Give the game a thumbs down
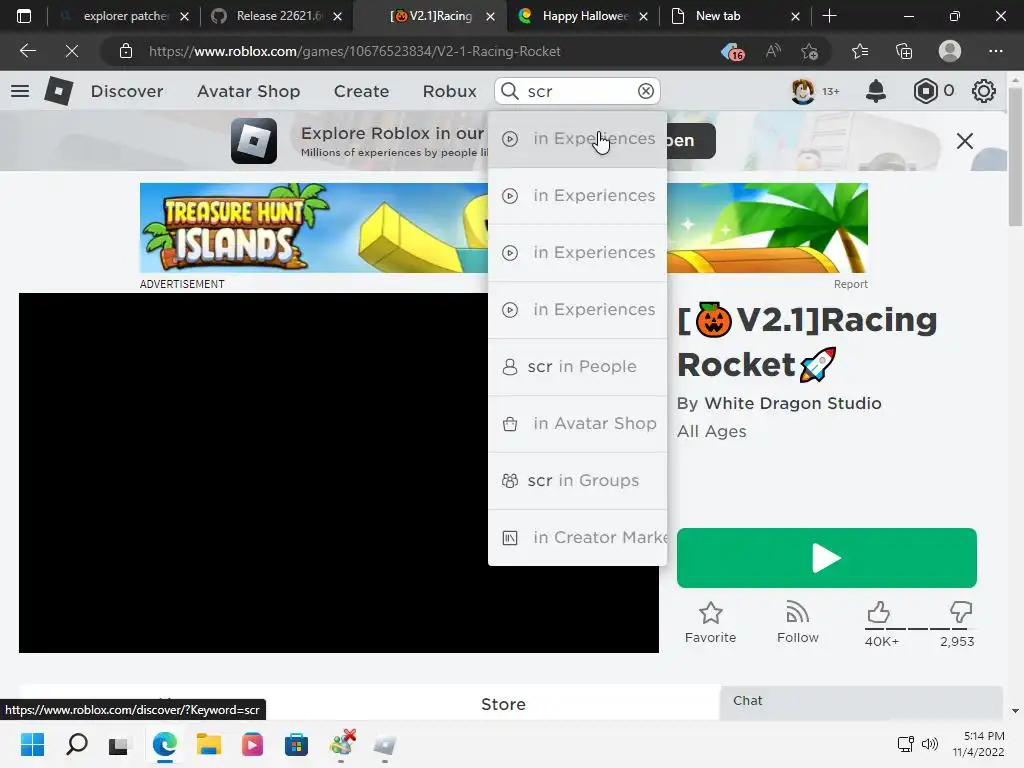This screenshot has height=768, width=1024. click(961, 613)
